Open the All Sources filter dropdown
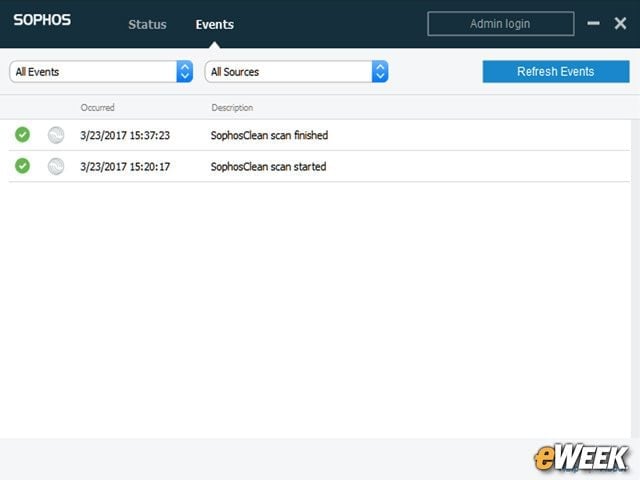 [296, 72]
